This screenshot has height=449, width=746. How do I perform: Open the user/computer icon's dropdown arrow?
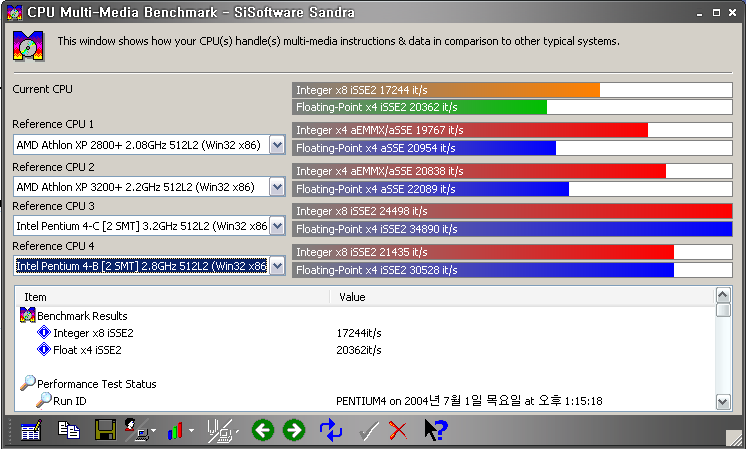tap(153, 430)
